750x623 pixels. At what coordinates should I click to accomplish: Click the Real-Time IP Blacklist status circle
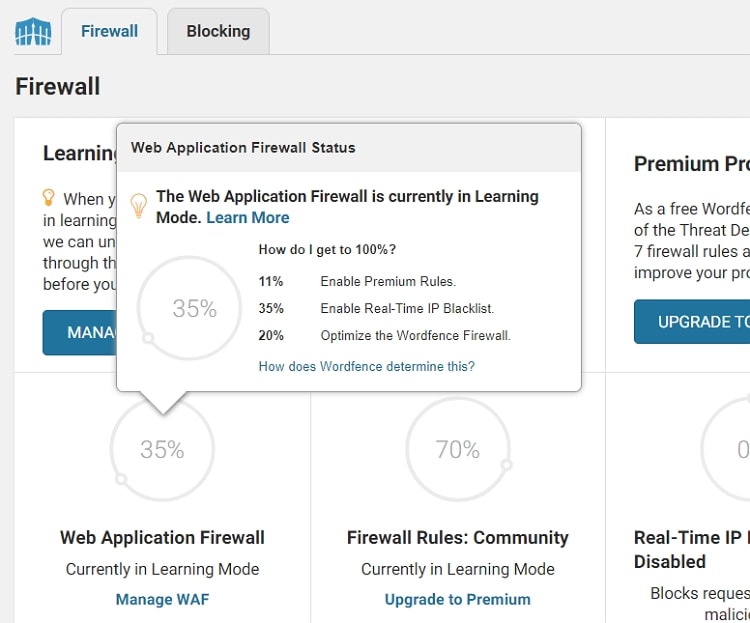(x=726, y=449)
